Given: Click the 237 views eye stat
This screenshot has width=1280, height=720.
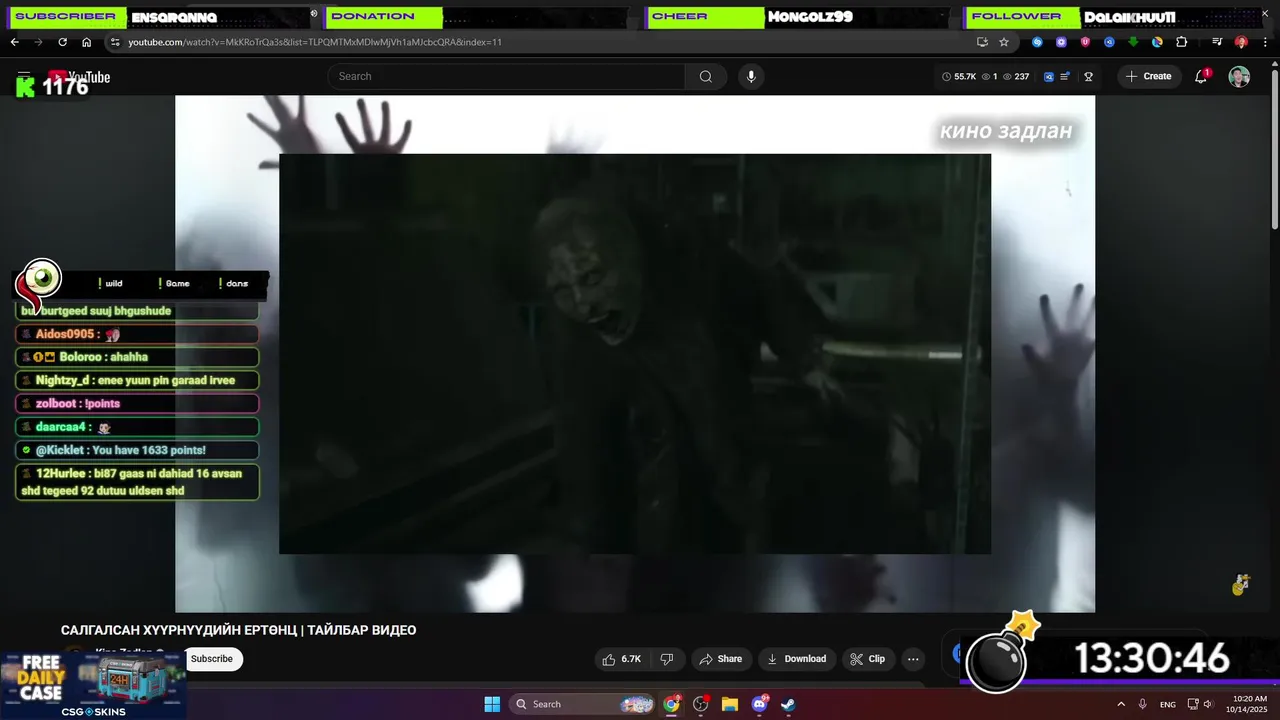Looking at the screenshot, I should tap(1016, 76).
